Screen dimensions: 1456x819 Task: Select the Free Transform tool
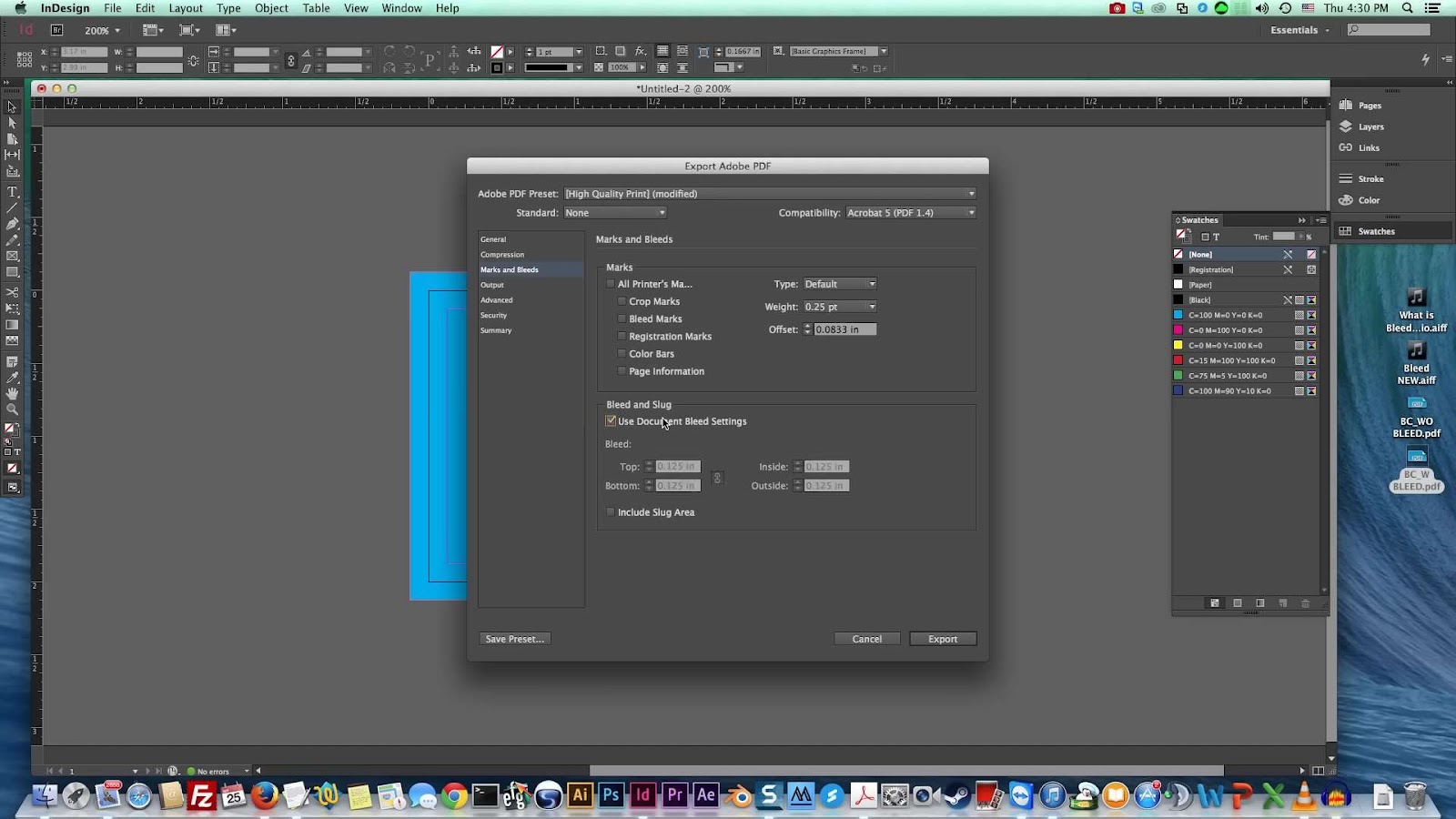(12, 308)
